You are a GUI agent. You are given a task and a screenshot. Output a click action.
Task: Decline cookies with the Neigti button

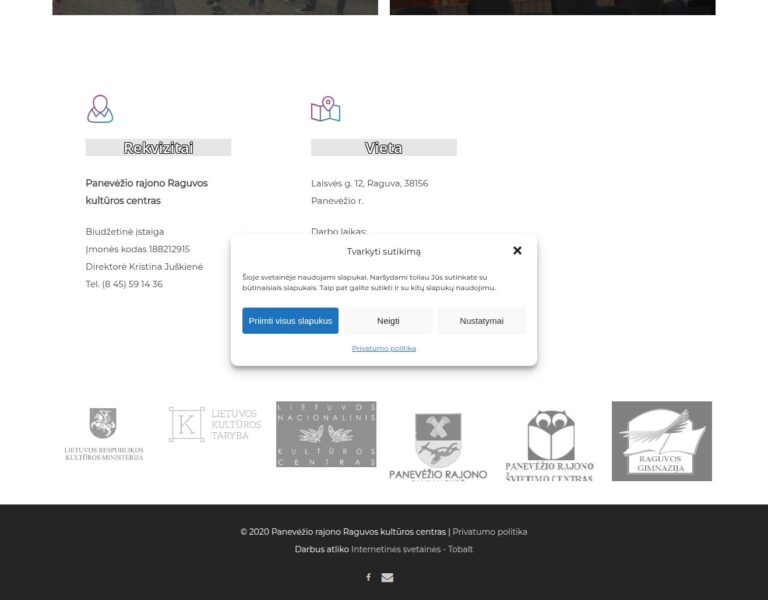388,321
